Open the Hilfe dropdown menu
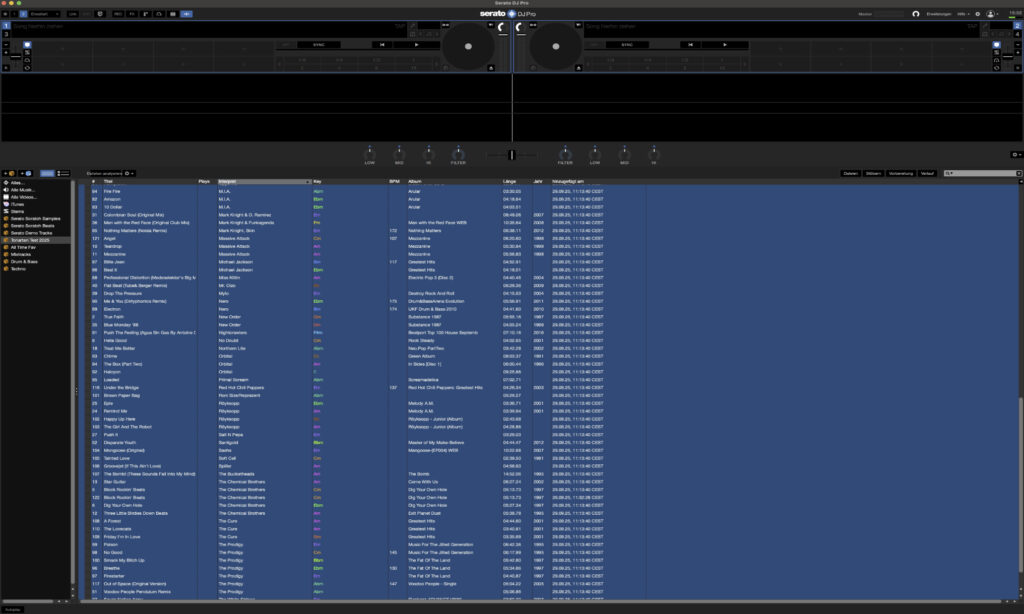Screen dimensions: 1024x614 pos(961,14)
